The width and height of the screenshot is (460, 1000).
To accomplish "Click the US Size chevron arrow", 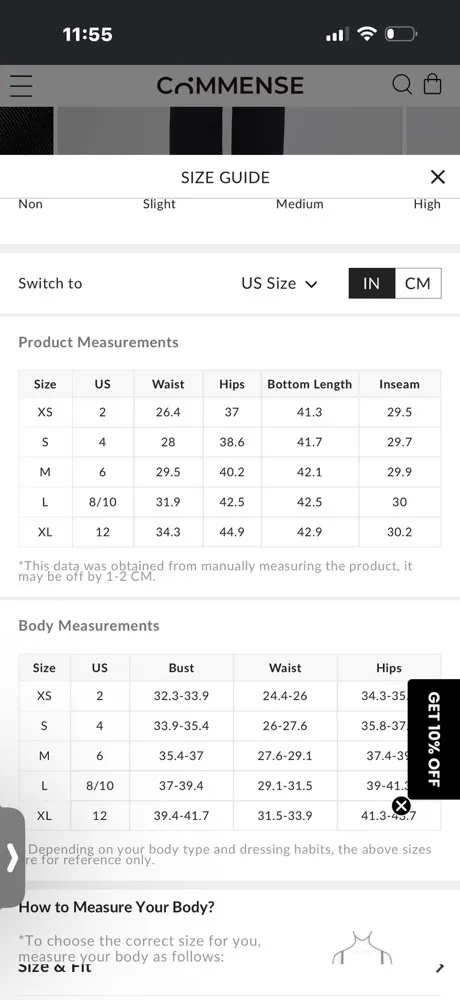I will click(x=311, y=284).
